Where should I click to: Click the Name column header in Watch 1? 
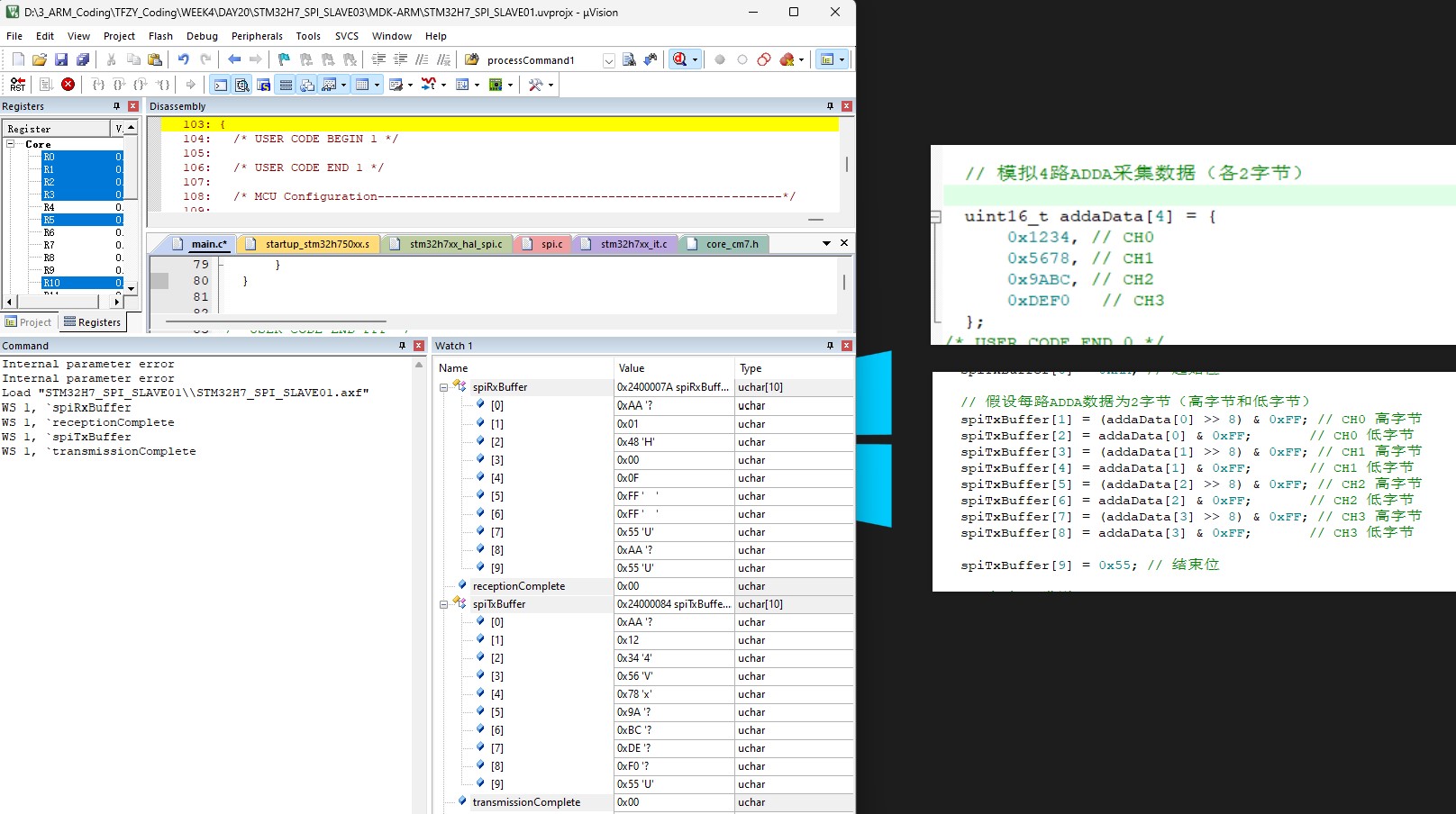523,368
